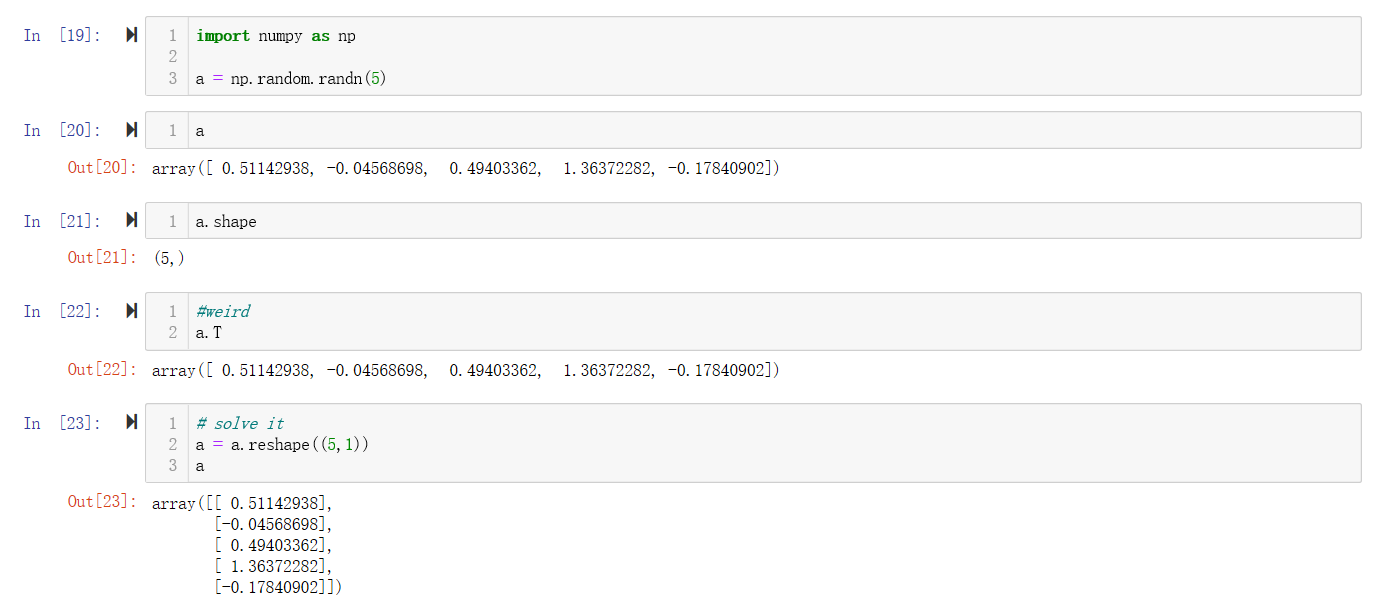Screen dimensions: 1376x607
Task: Click run icon beside cell In [20]
Action: [131, 130]
